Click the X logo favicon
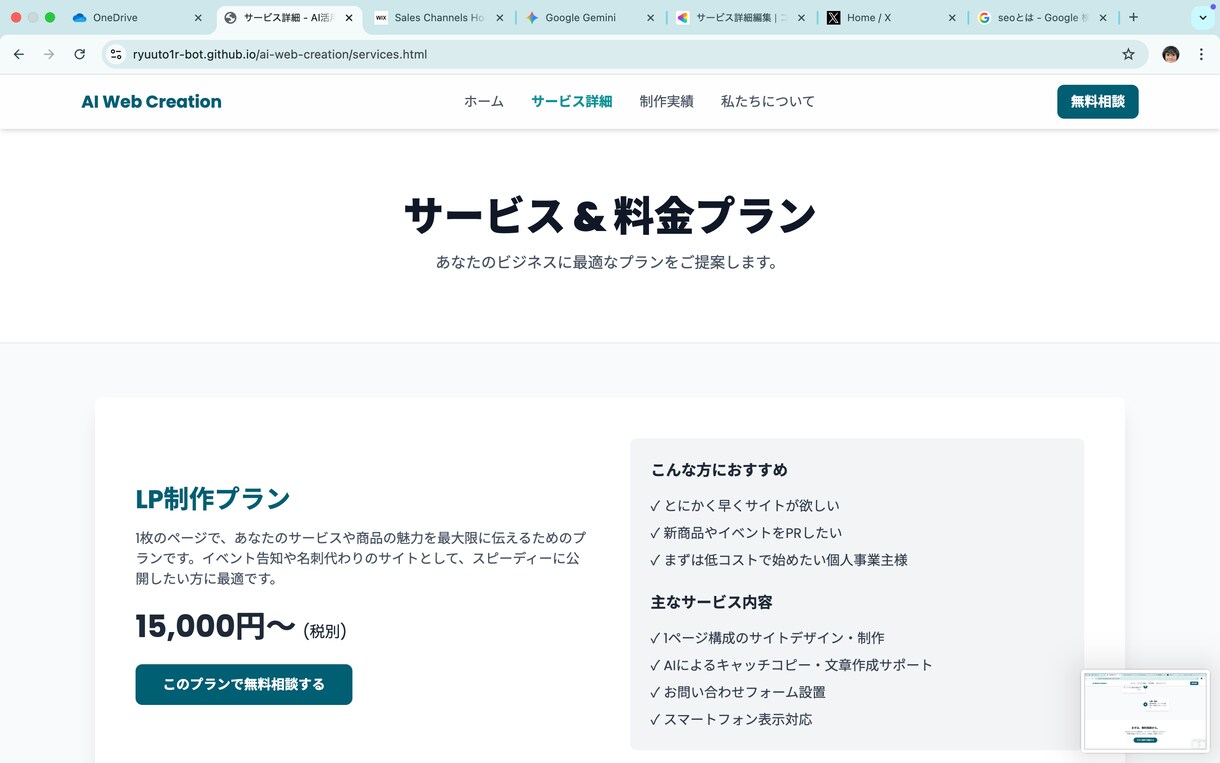 click(x=834, y=17)
